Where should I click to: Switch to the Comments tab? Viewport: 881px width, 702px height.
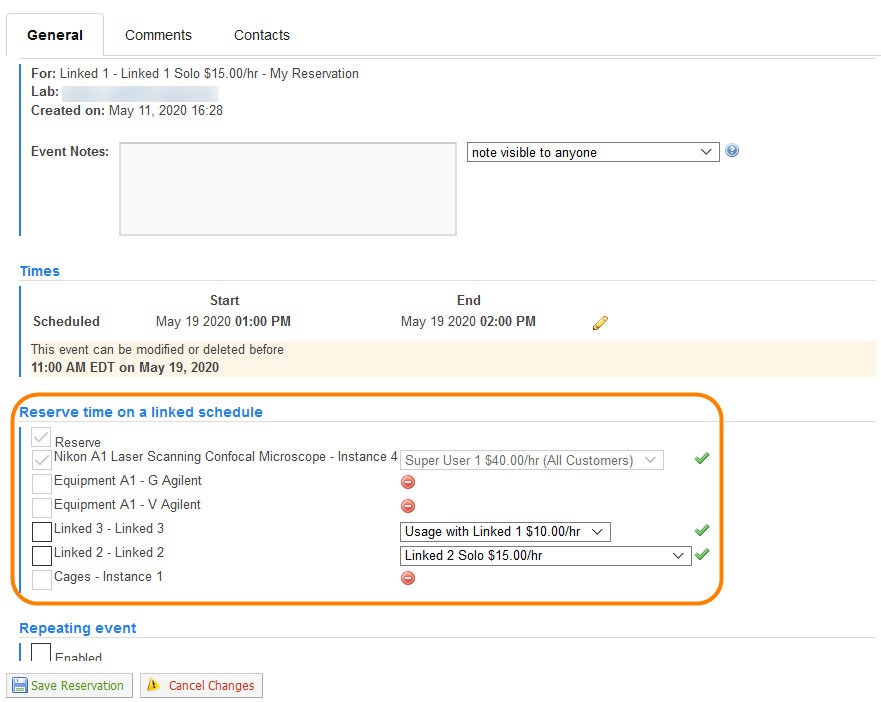tap(158, 35)
